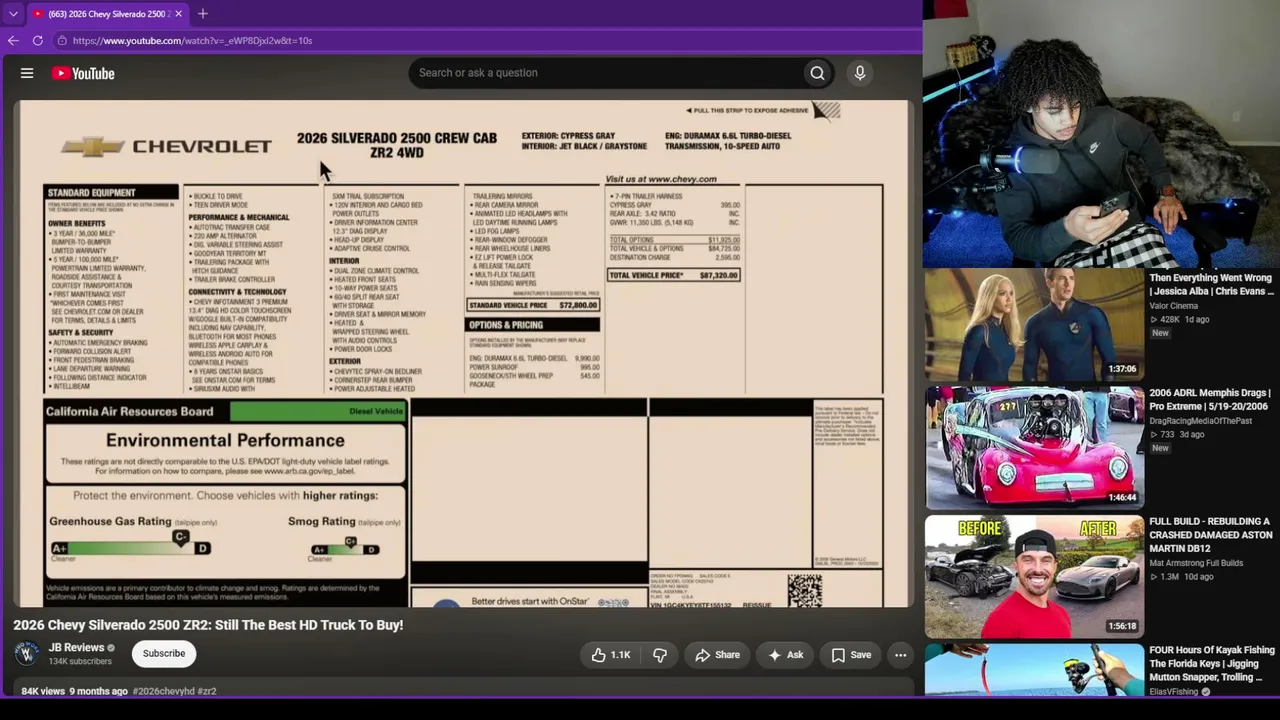Click the '1:46:44' duration badge
The height and width of the screenshot is (720, 1280).
pyautogui.click(x=1121, y=498)
